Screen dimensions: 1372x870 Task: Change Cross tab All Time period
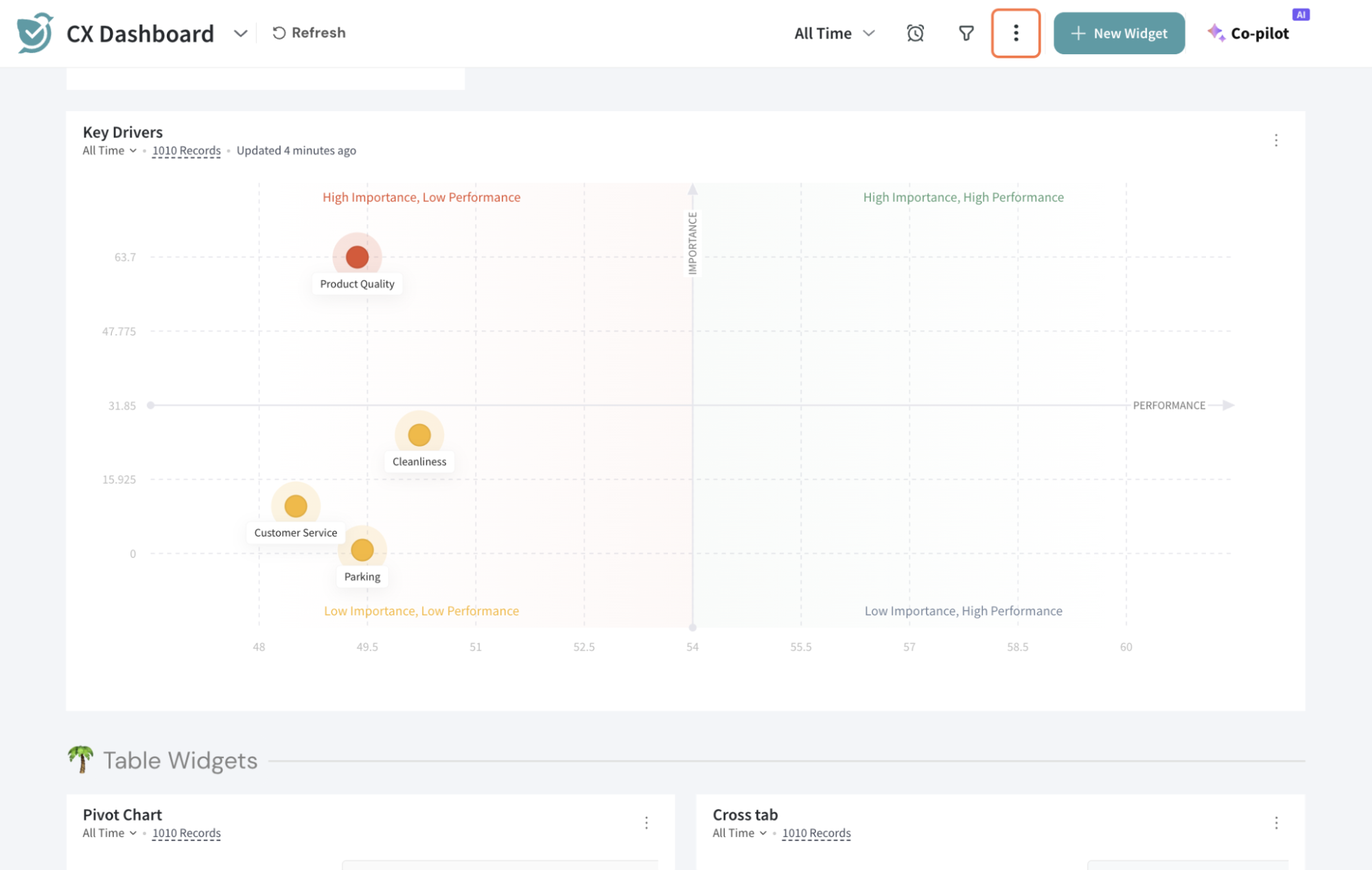[x=739, y=833]
